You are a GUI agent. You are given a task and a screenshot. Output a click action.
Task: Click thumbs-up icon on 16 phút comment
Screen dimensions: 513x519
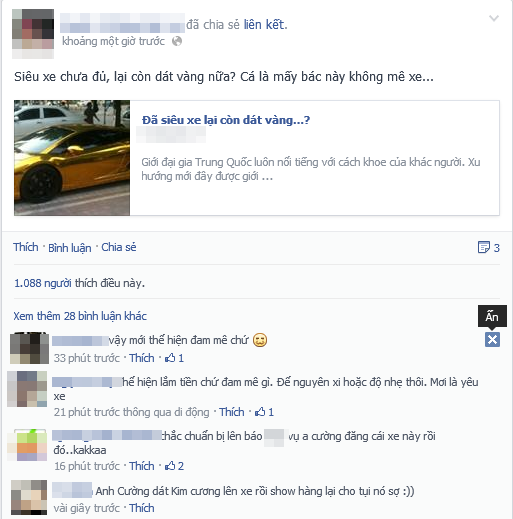pos(170,466)
